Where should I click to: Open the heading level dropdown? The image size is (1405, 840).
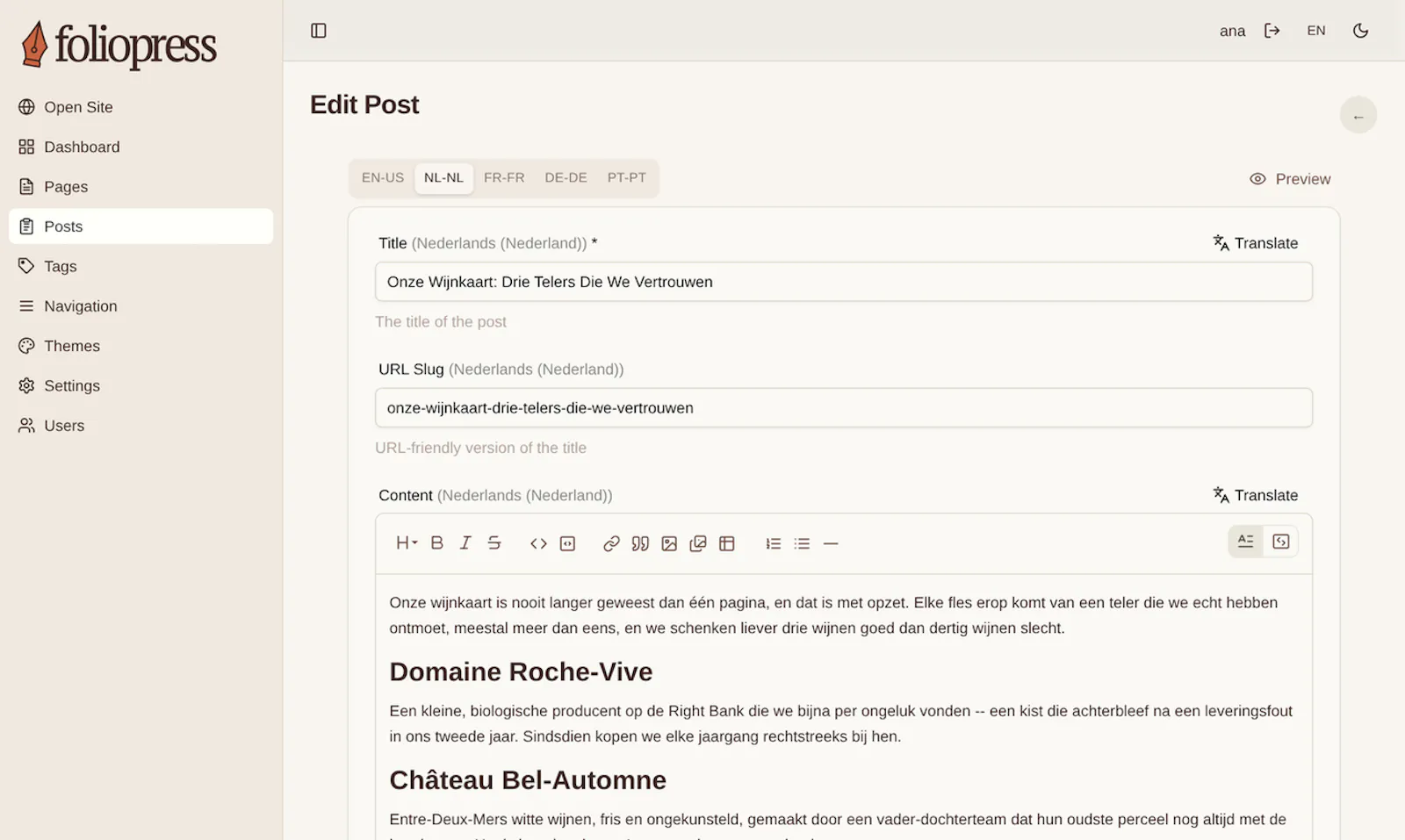[407, 543]
